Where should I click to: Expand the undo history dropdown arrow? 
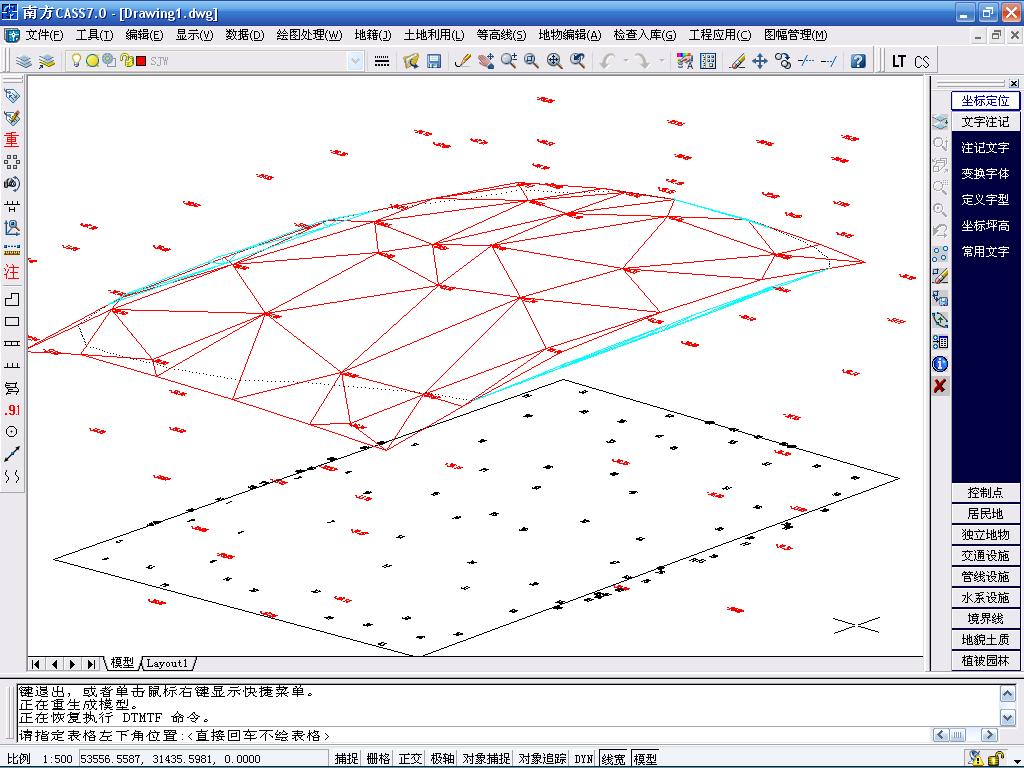tap(625, 61)
